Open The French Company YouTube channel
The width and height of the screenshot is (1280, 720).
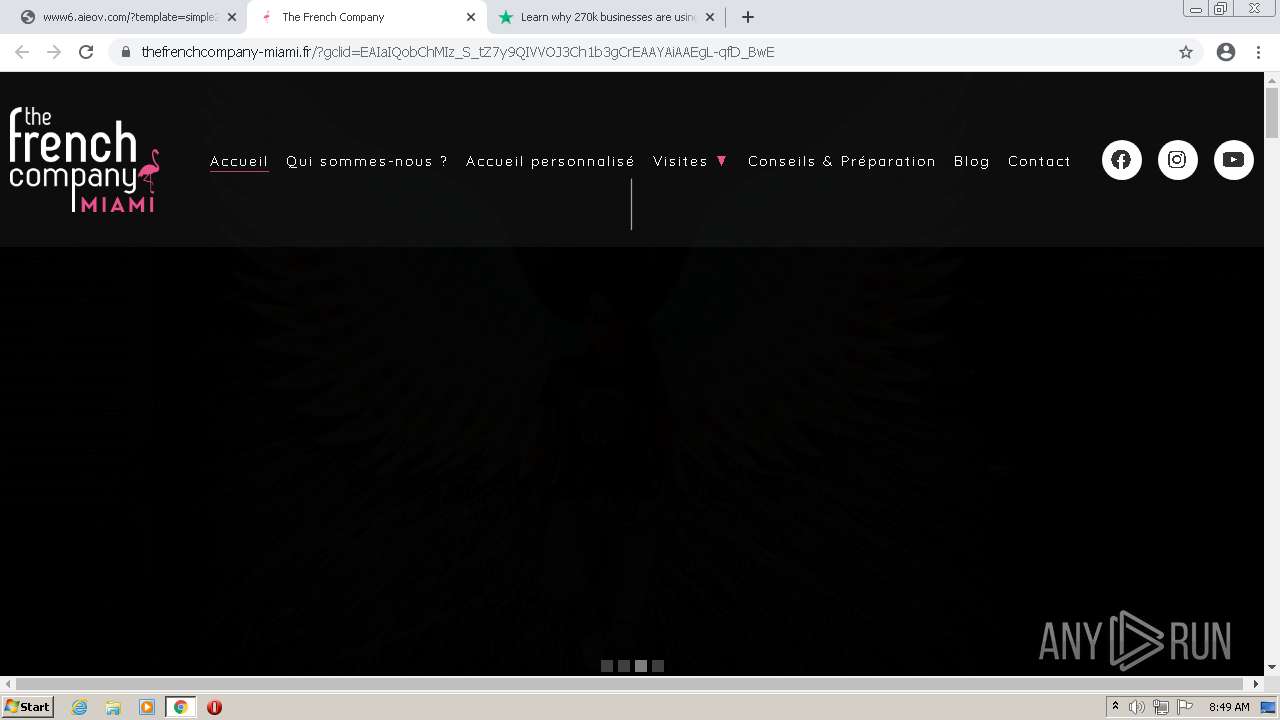1233,160
